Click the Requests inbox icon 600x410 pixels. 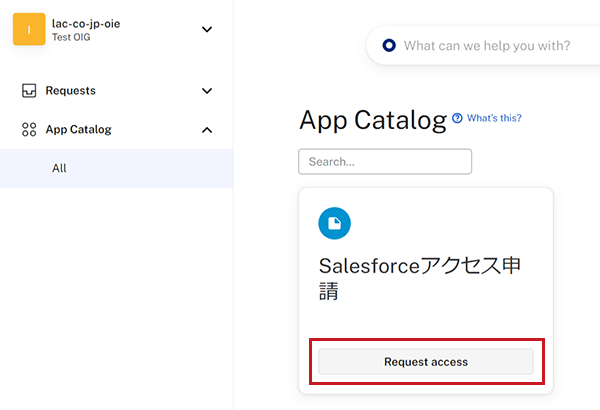coord(29,91)
